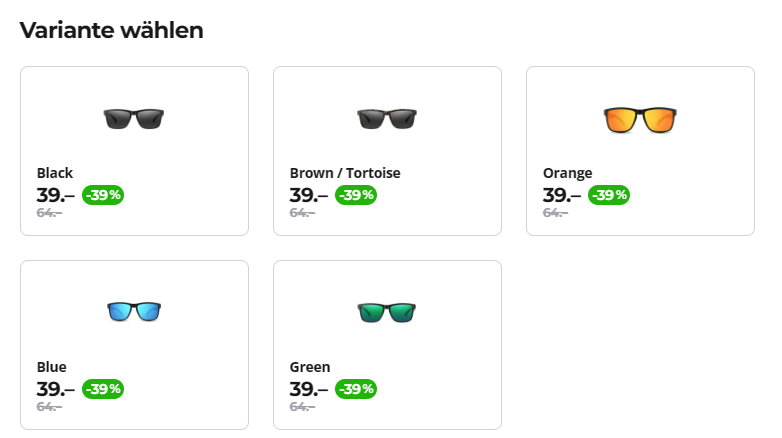Select the Black variant label

(x=55, y=173)
